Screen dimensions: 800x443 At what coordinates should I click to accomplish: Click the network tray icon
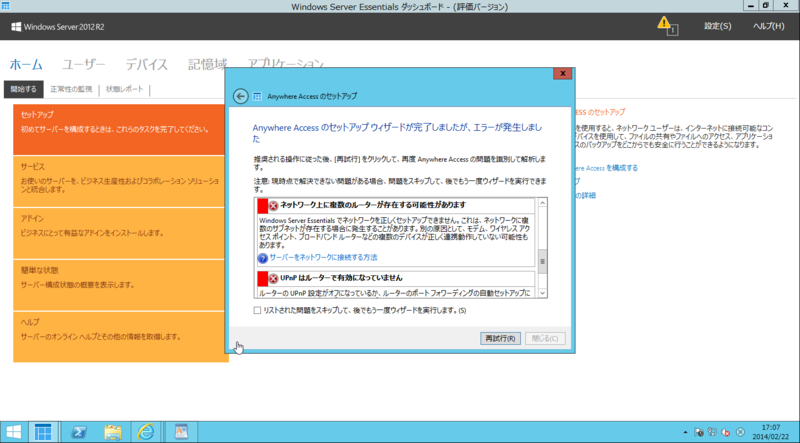tap(712, 432)
